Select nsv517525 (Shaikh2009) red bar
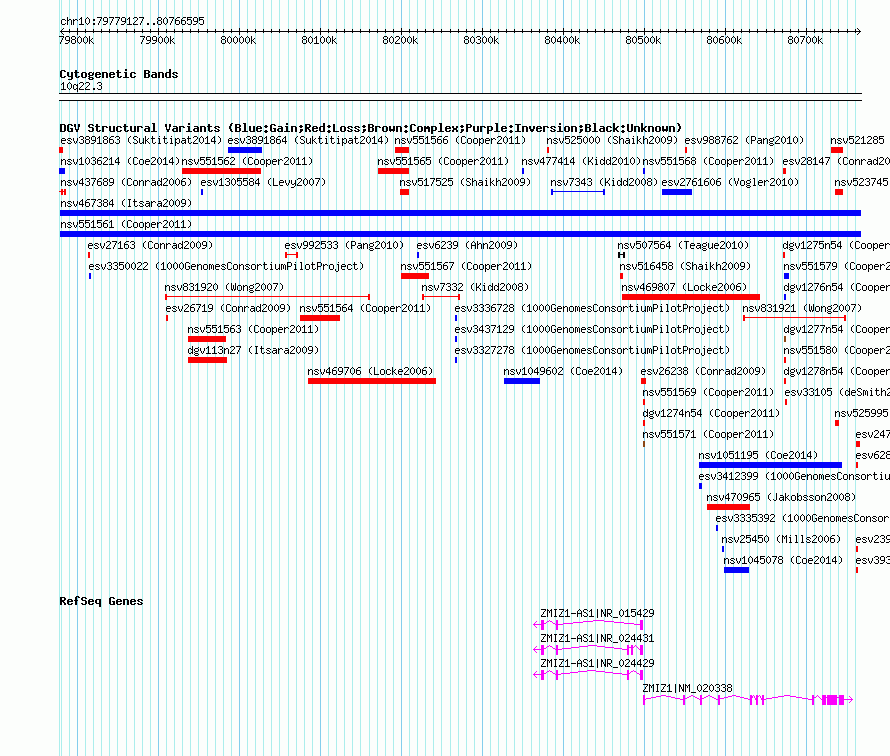Viewport: 890px width, 756px height. [x=404, y=192]
